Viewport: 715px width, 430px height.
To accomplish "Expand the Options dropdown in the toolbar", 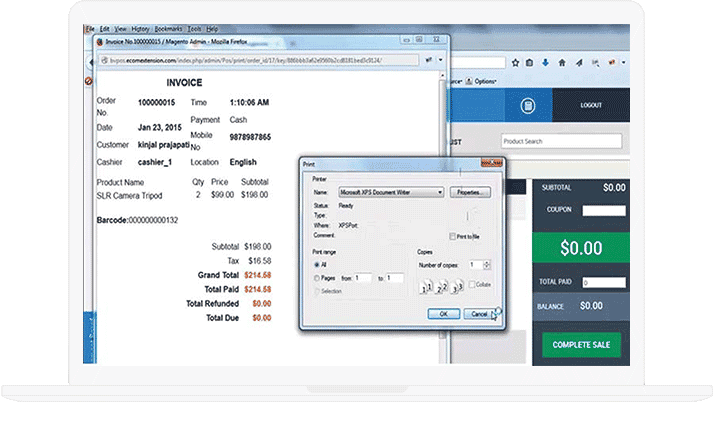I will pos(484,81).
